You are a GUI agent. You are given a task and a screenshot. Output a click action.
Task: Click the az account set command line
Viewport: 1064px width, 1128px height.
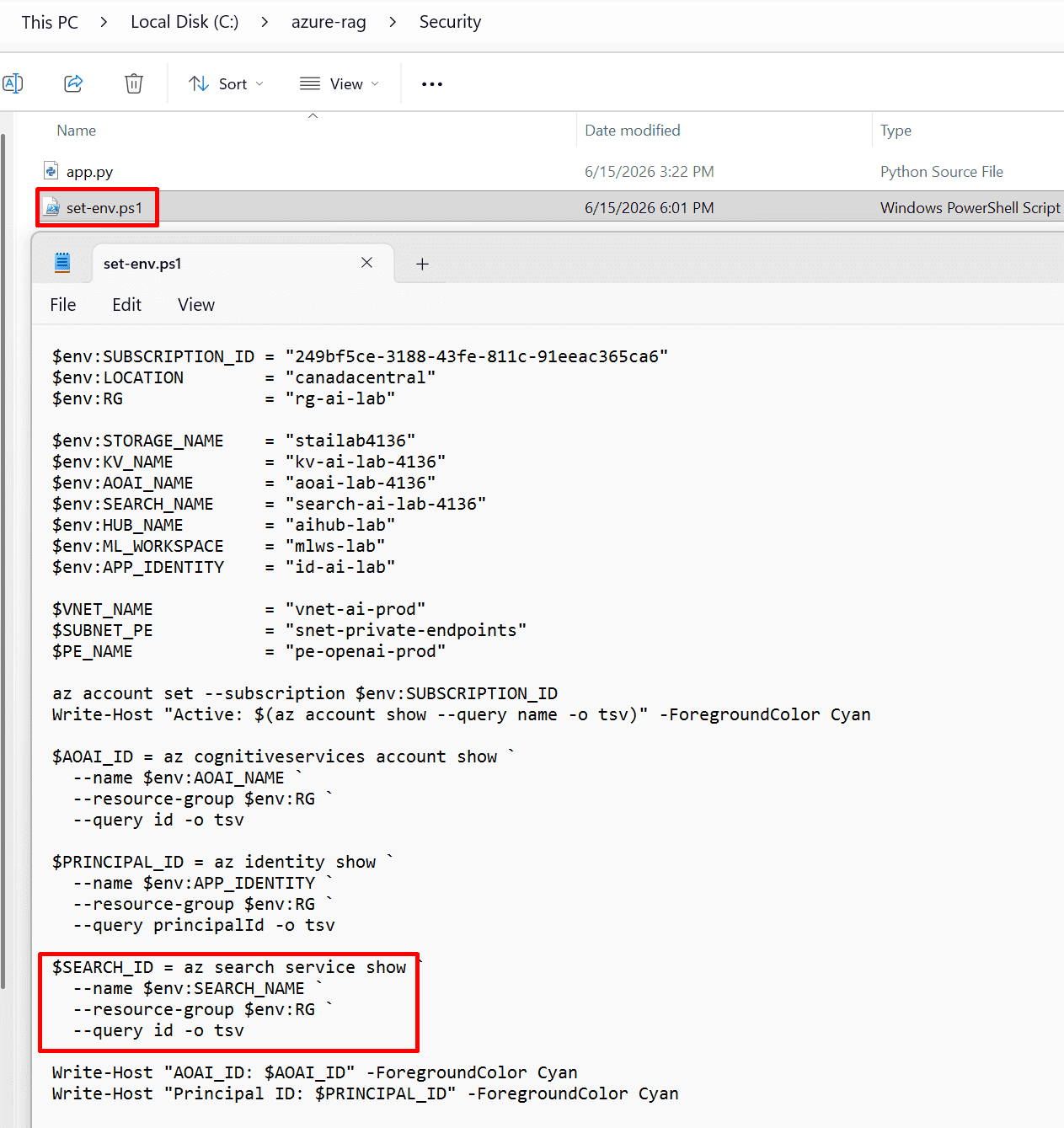pos(305,693)
